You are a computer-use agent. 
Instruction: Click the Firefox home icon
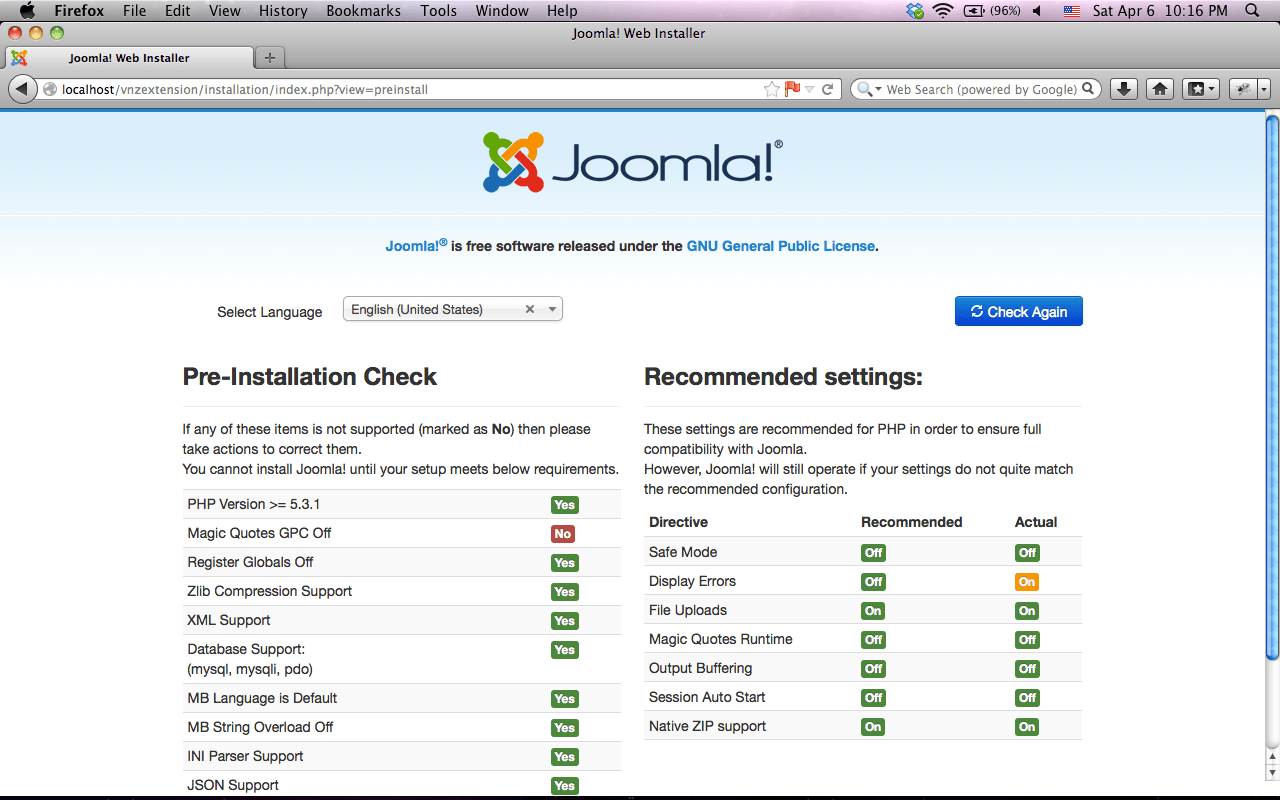1159,89
